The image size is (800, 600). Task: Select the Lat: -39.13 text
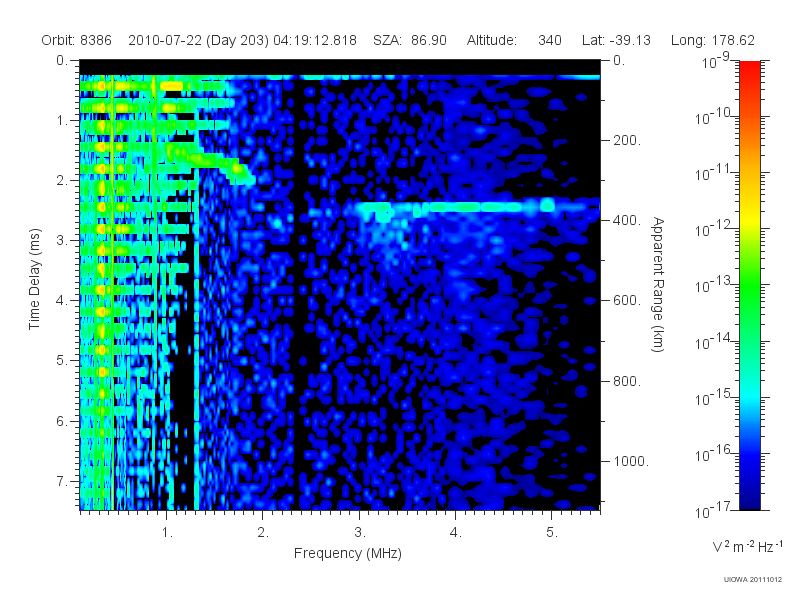[616, 40]
